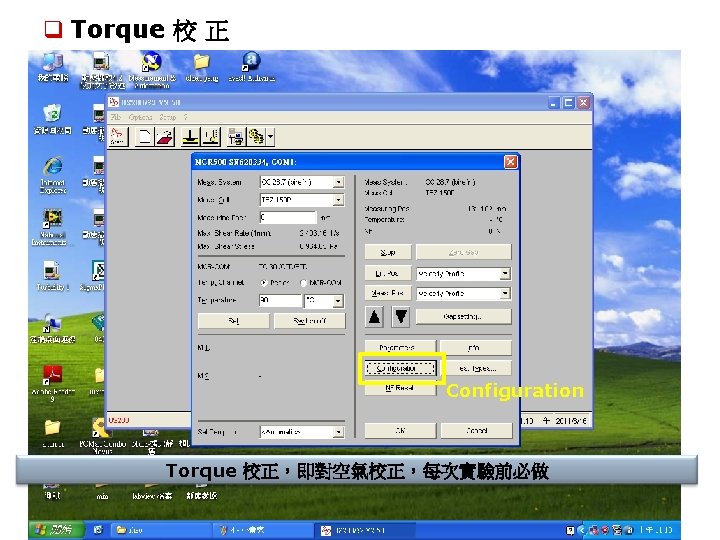720x540 pixels.
Task: Close the MCR500 dialog
Action: pyautogui.click(x=511, y=162)
